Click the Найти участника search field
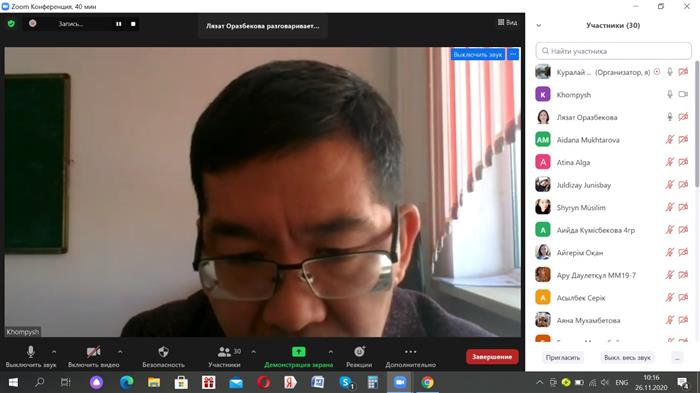Screen dimensions: 700x393 [x=613, y=51]
